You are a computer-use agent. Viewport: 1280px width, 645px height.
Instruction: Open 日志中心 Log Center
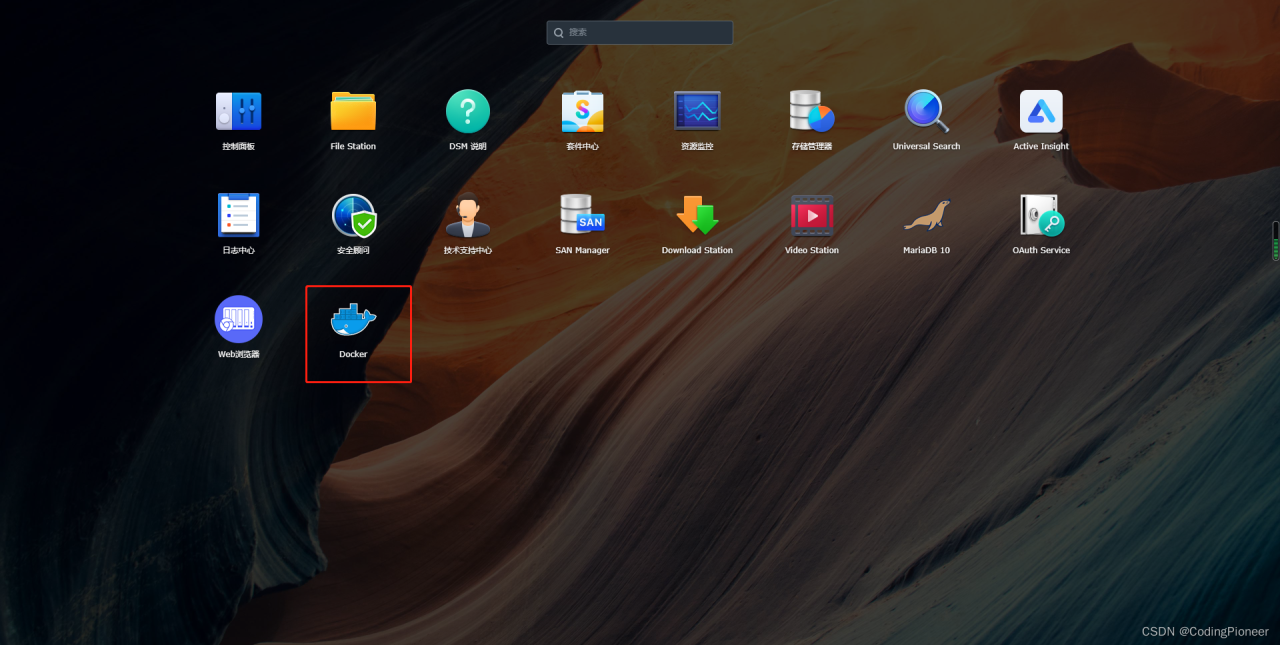[238, 215]
